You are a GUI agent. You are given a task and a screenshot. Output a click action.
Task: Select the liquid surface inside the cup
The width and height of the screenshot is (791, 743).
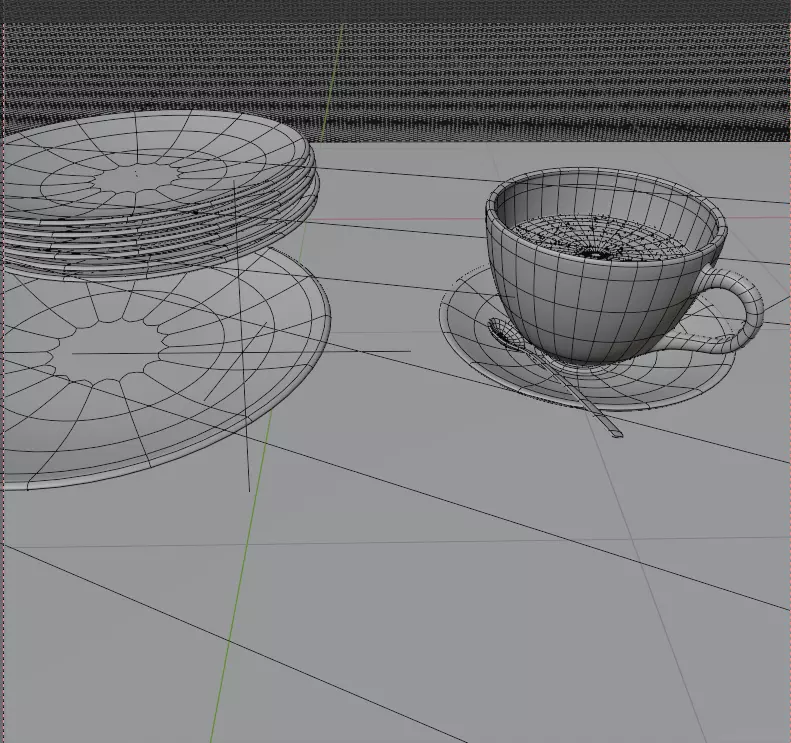[603, 237]
